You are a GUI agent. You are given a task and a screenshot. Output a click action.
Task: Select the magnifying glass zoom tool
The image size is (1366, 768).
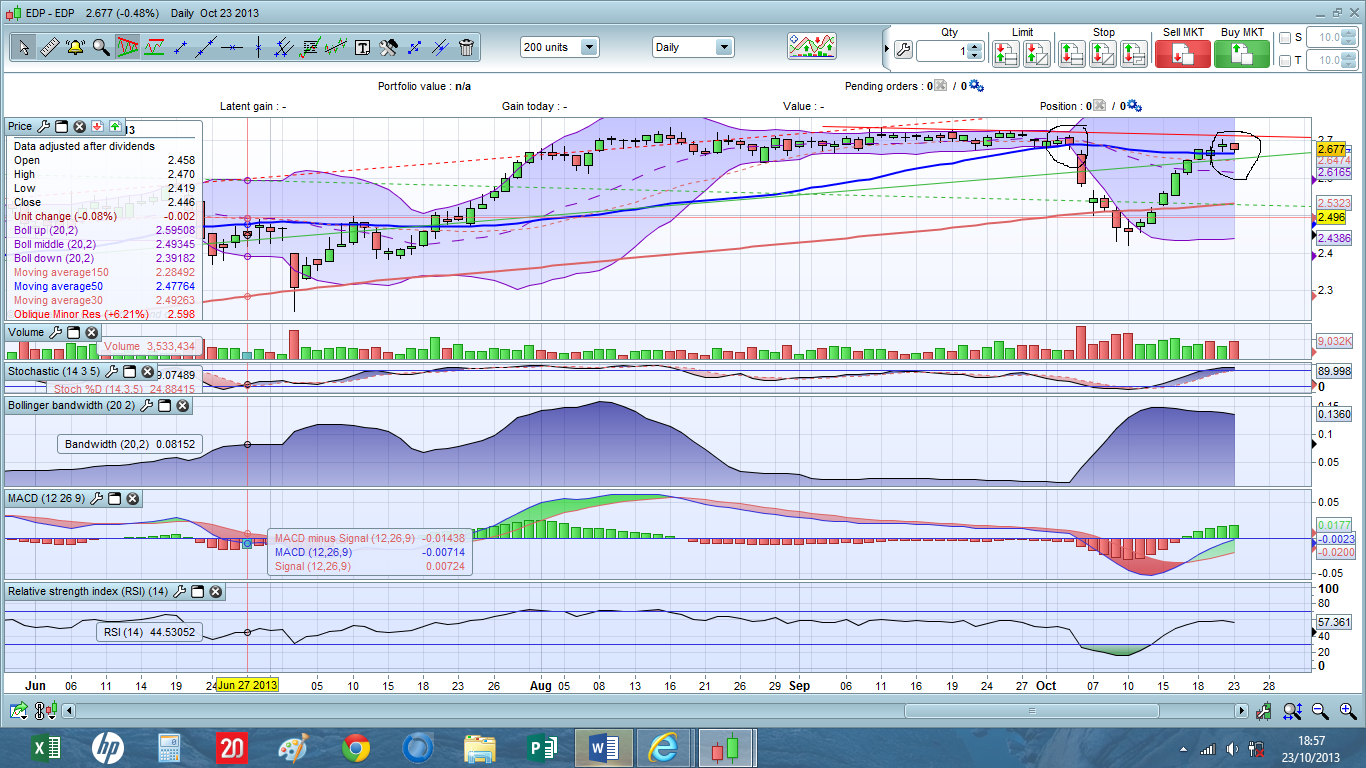pyautogui.click(x=101, y=47)
